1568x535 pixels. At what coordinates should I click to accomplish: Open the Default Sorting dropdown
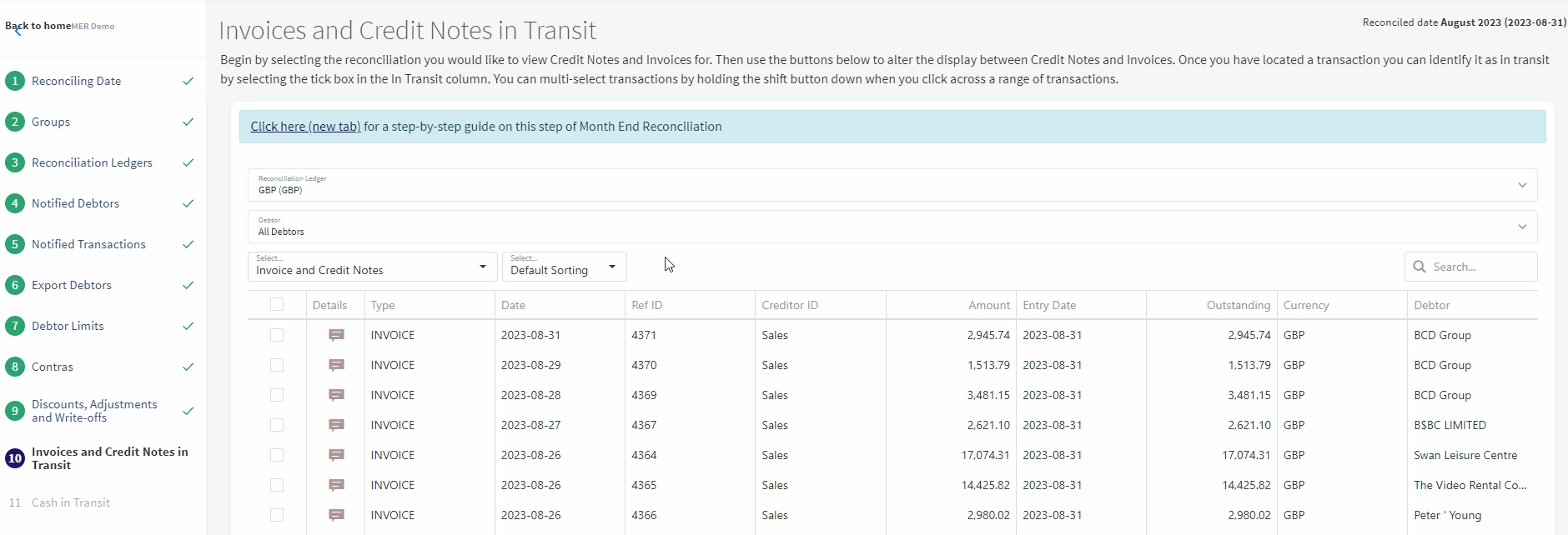click(x=564, y=267)
